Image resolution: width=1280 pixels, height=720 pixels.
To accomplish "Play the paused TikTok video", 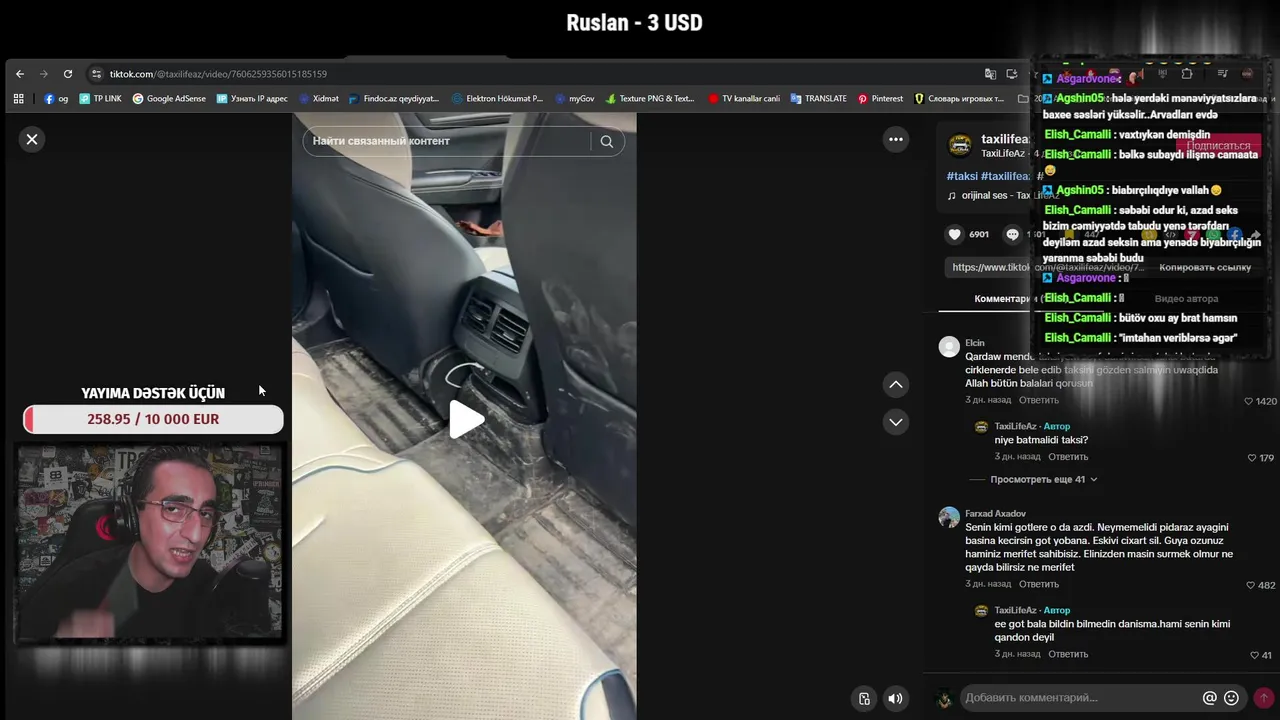I will coord(465,419).
